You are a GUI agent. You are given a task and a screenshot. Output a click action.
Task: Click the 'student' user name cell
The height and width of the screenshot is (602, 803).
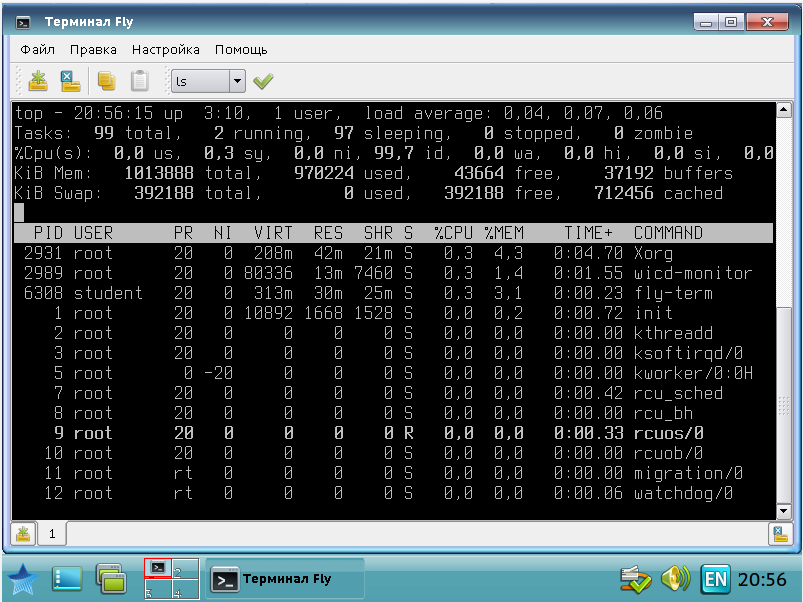[x=108, y=293]
